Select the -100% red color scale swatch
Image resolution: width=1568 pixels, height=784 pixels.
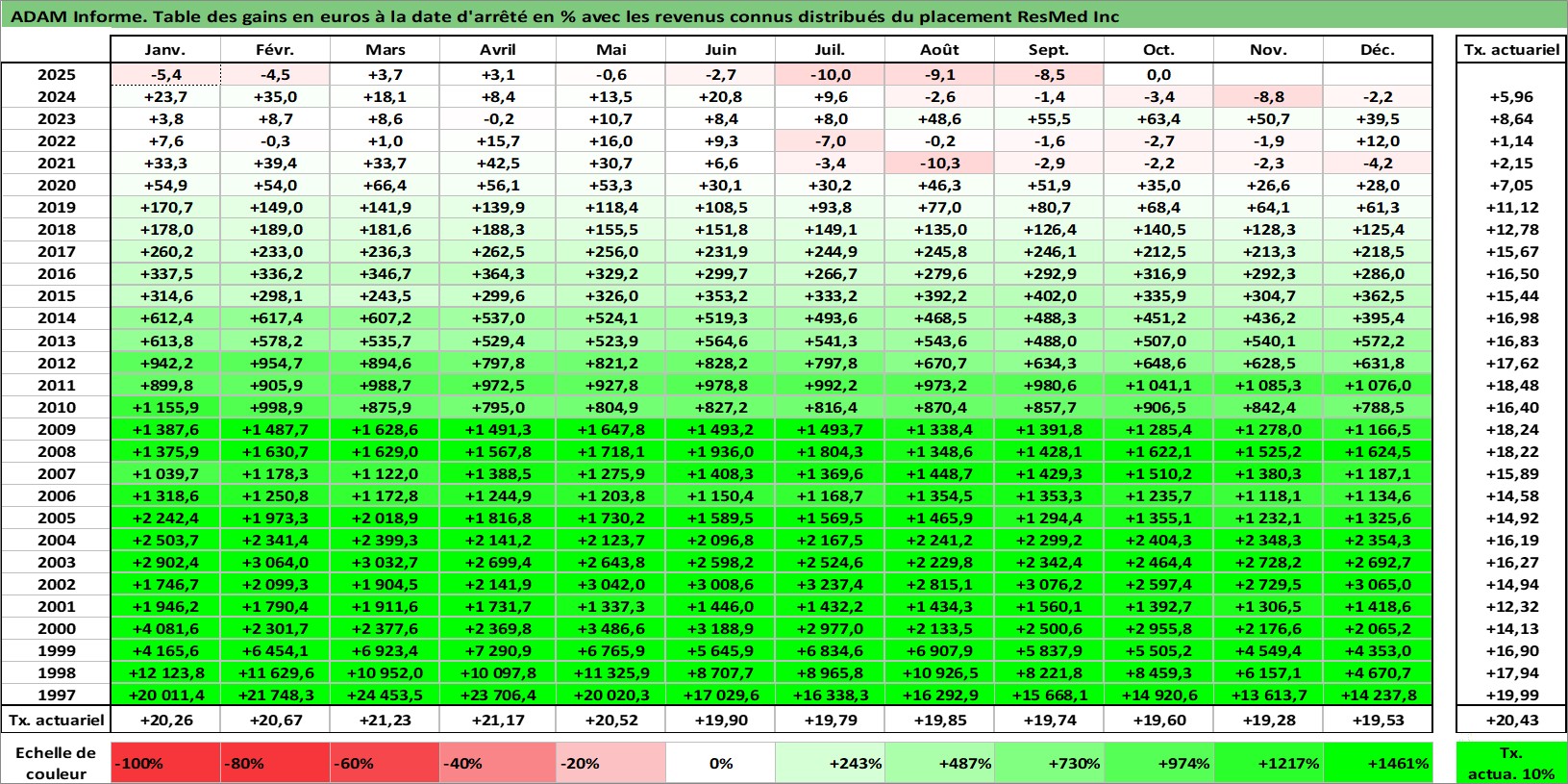coord(166,762)
